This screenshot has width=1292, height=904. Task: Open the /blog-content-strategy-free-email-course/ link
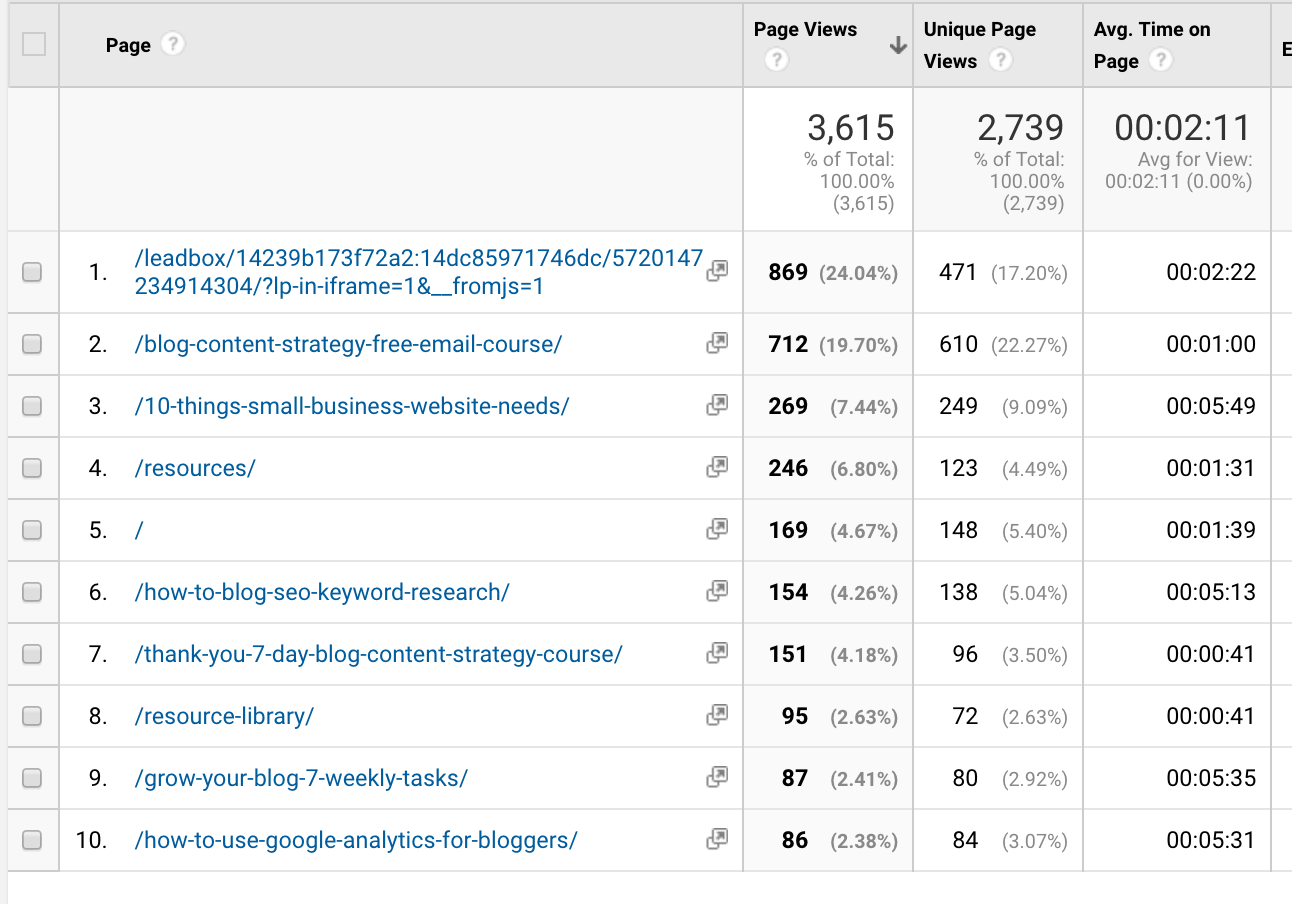point(348,344)
